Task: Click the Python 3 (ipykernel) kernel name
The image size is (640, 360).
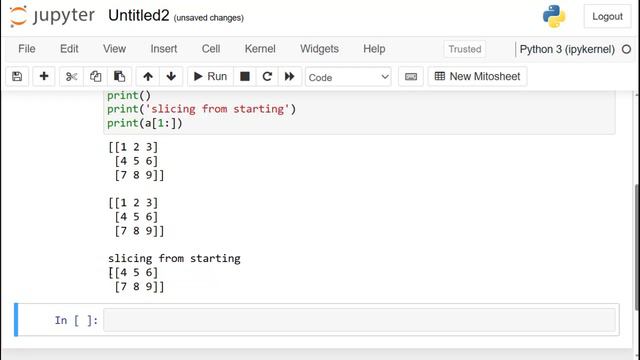Action: click(567, 49)
